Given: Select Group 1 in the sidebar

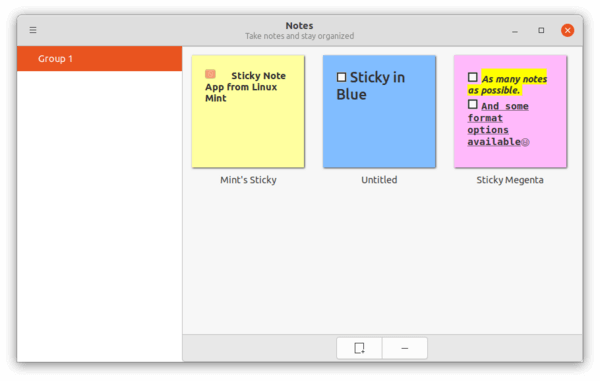Looking at the screenshot, I should (99, 59).
